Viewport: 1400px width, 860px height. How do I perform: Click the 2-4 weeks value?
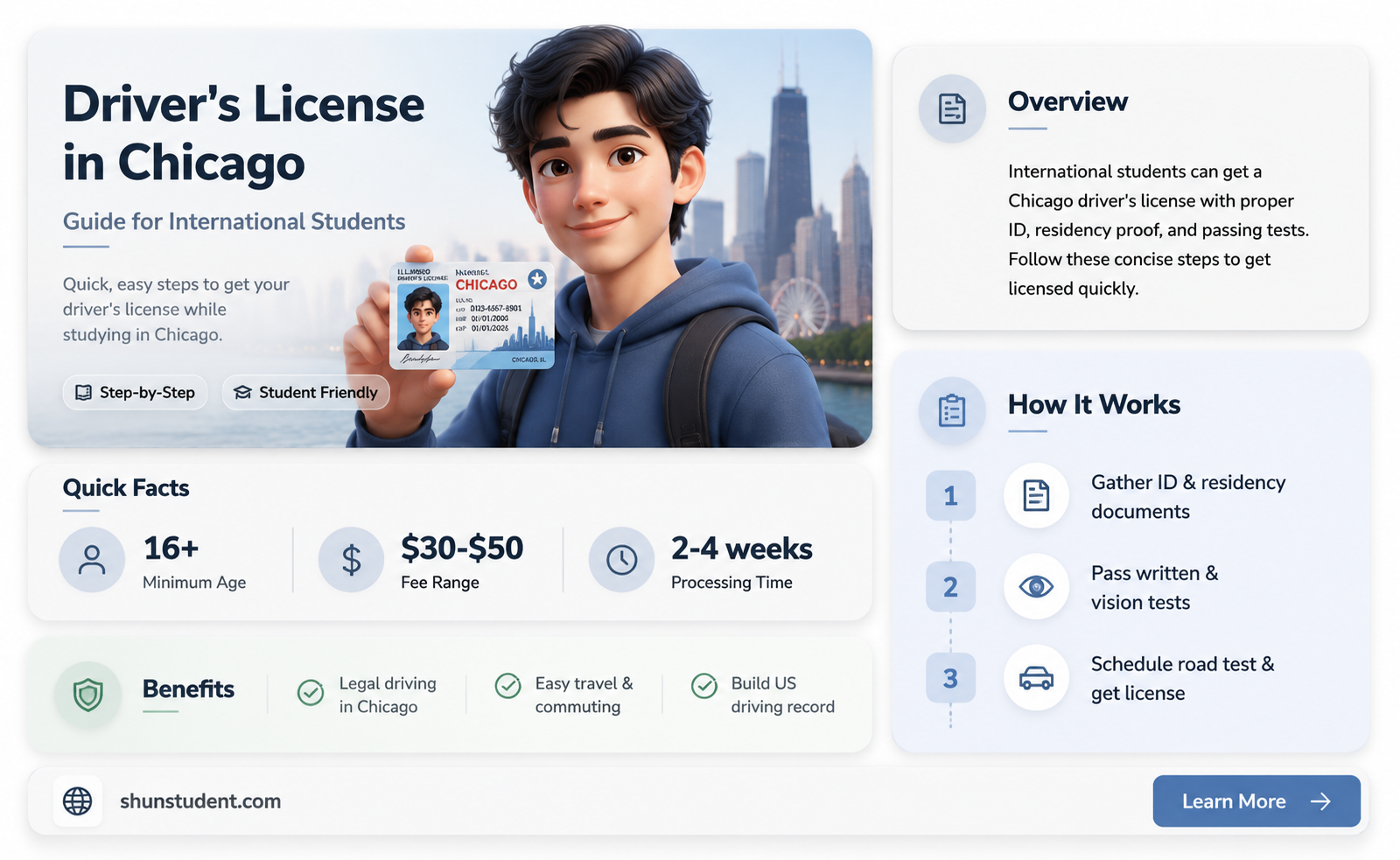[741, 549]
